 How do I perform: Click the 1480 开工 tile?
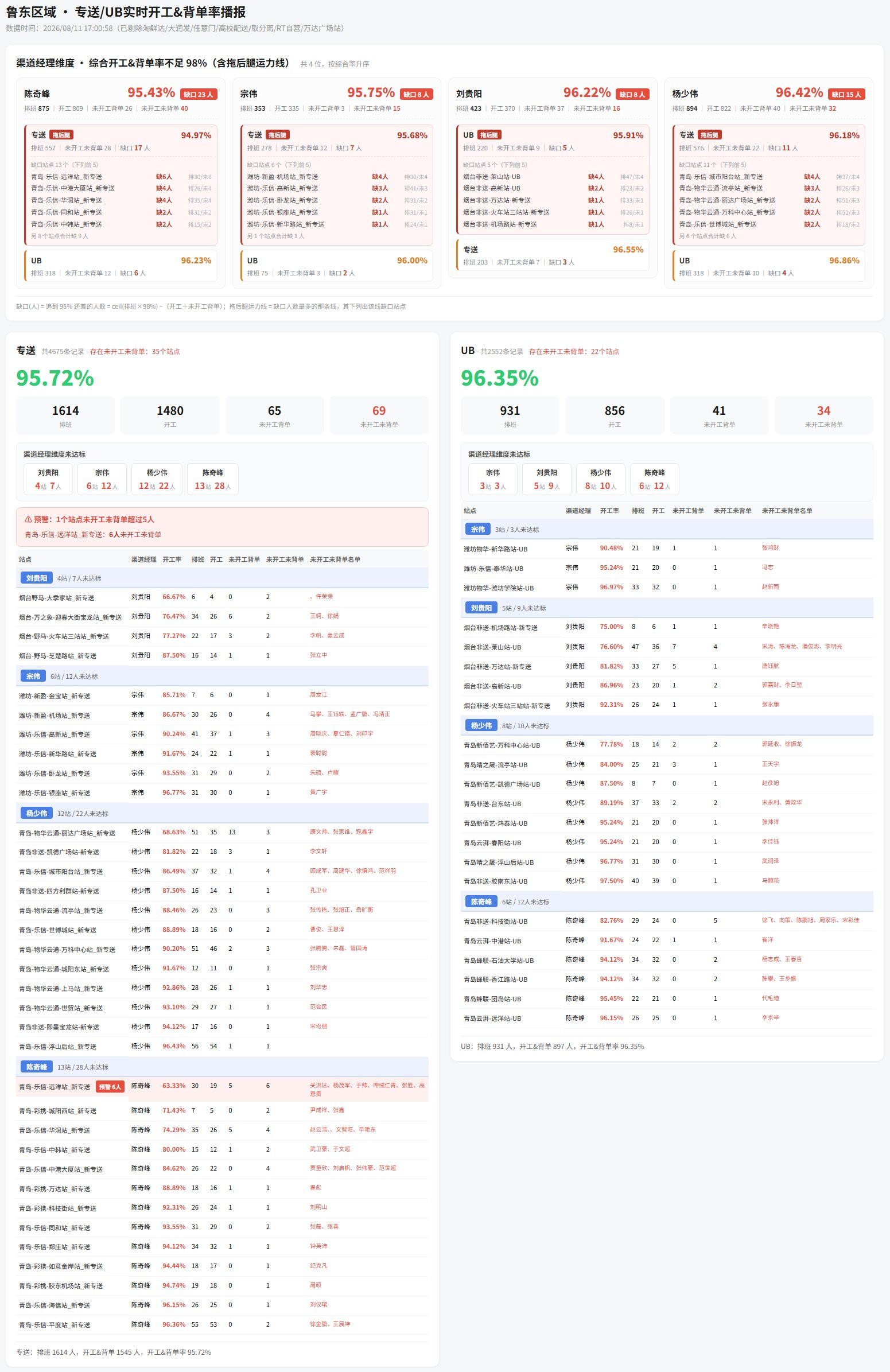pos(170,415)
